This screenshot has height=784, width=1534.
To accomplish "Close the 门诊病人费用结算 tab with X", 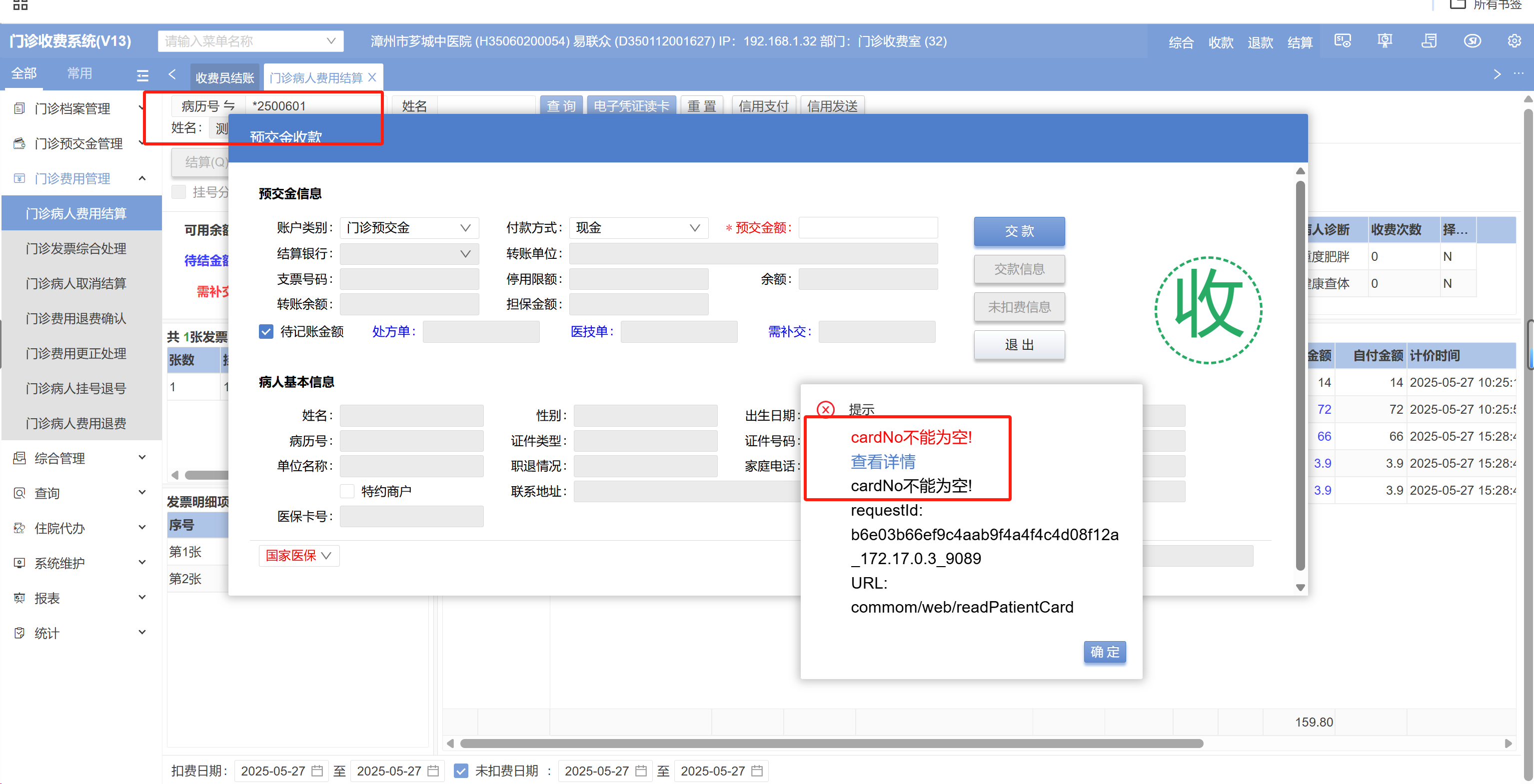I will pyautogui.click(x=372, y=77).
